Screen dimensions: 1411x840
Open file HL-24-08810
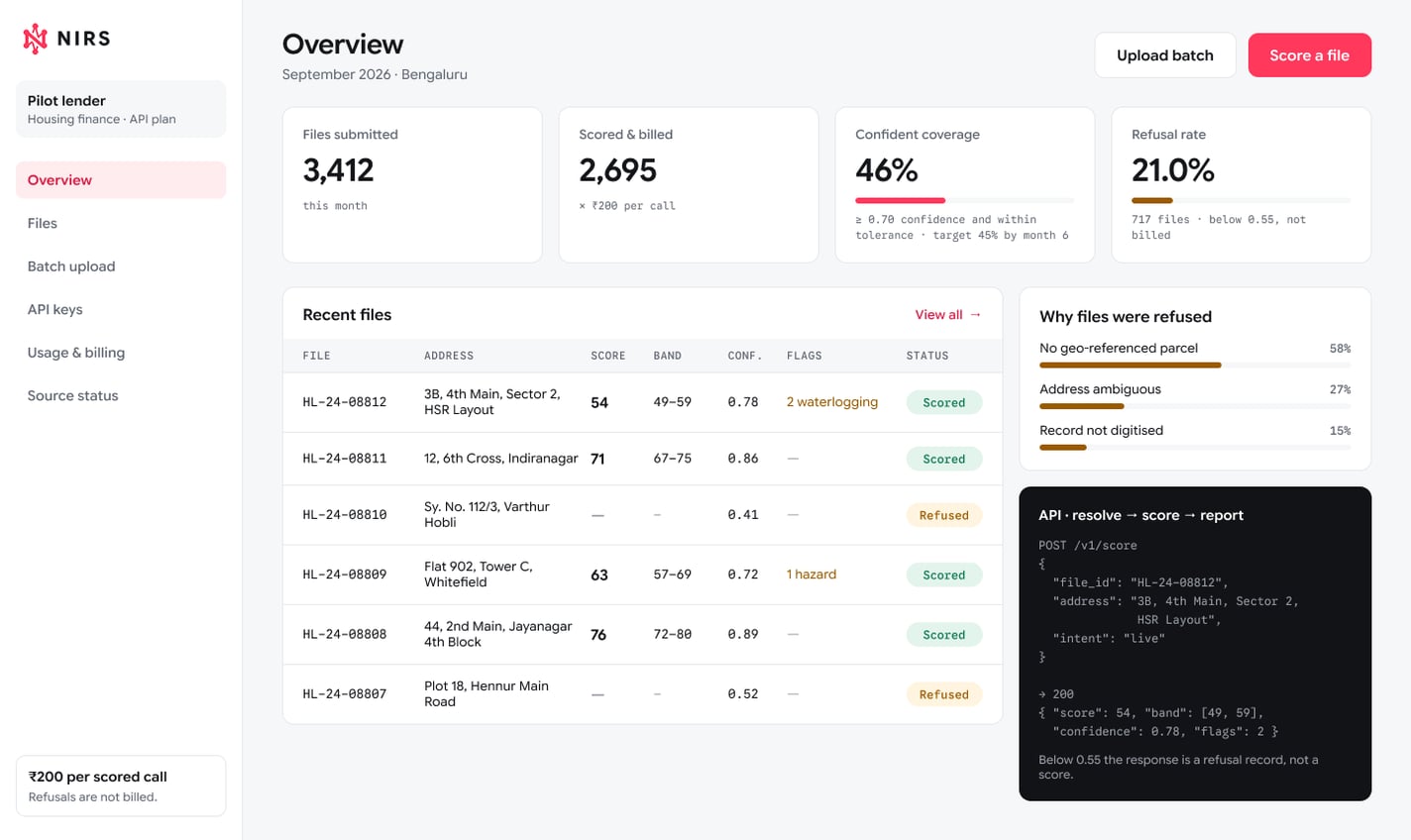tap(345, 515)
